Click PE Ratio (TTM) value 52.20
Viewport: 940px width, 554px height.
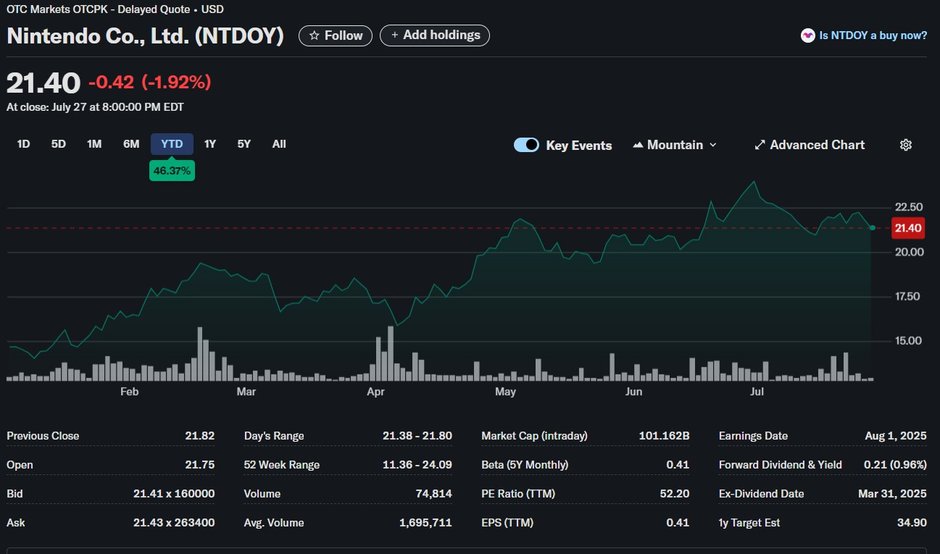click(674, 493)
